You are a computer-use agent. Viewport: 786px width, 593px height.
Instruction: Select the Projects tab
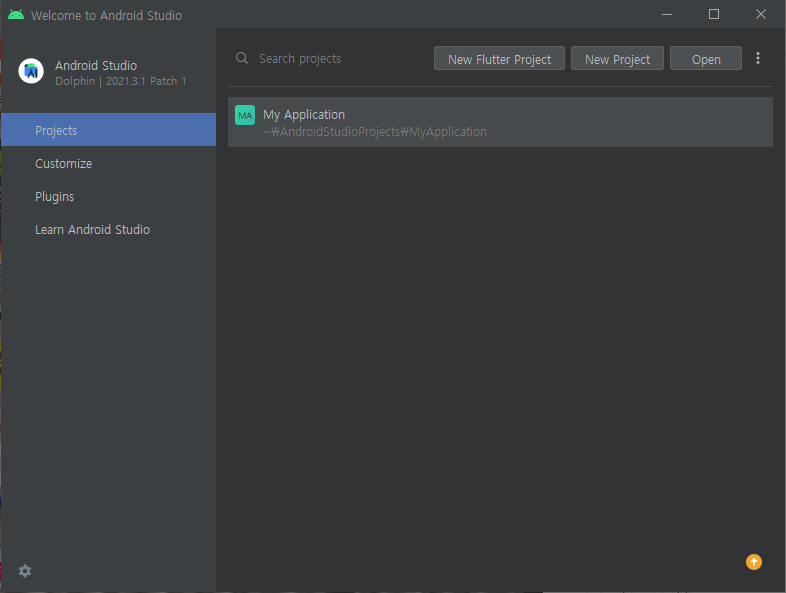pos(108,130)
